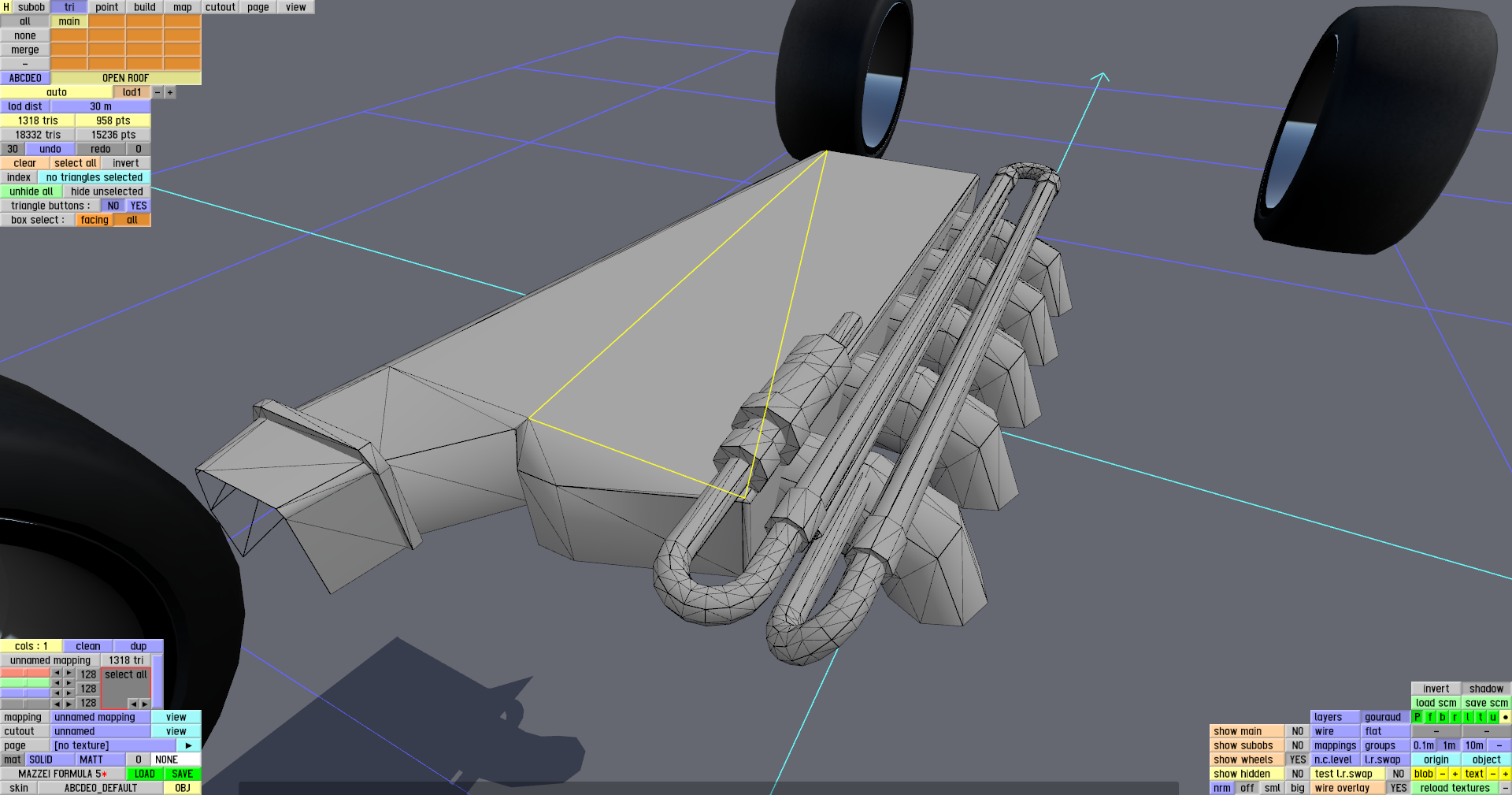Click the plus button after blob
Screen dimensions: 1512x795
[x=1455, y=774]
